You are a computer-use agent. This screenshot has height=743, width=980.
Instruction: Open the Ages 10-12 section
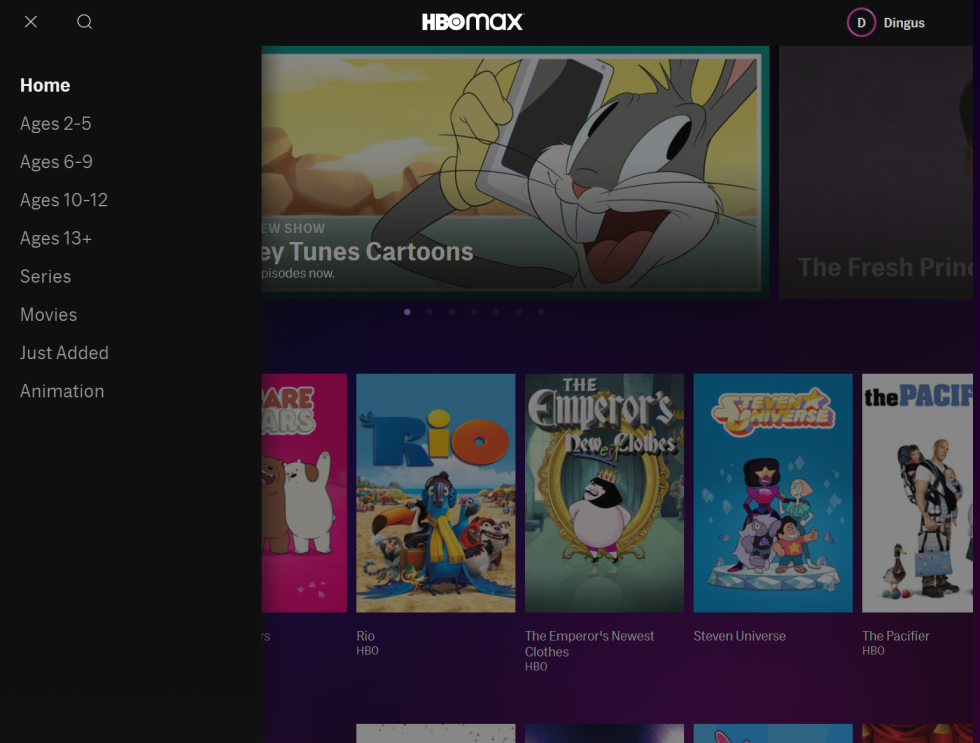tap(63, 199)
